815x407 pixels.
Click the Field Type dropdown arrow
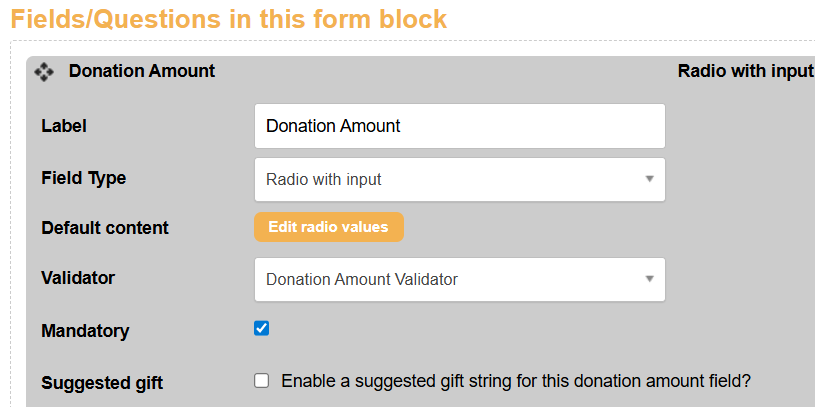[649, 179]
